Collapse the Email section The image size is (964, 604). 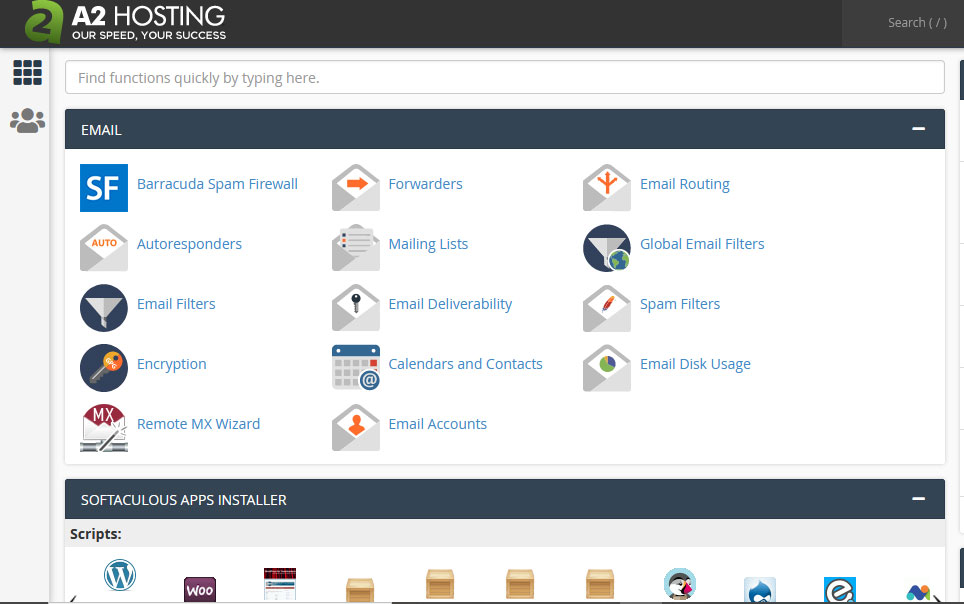point(918,129)
